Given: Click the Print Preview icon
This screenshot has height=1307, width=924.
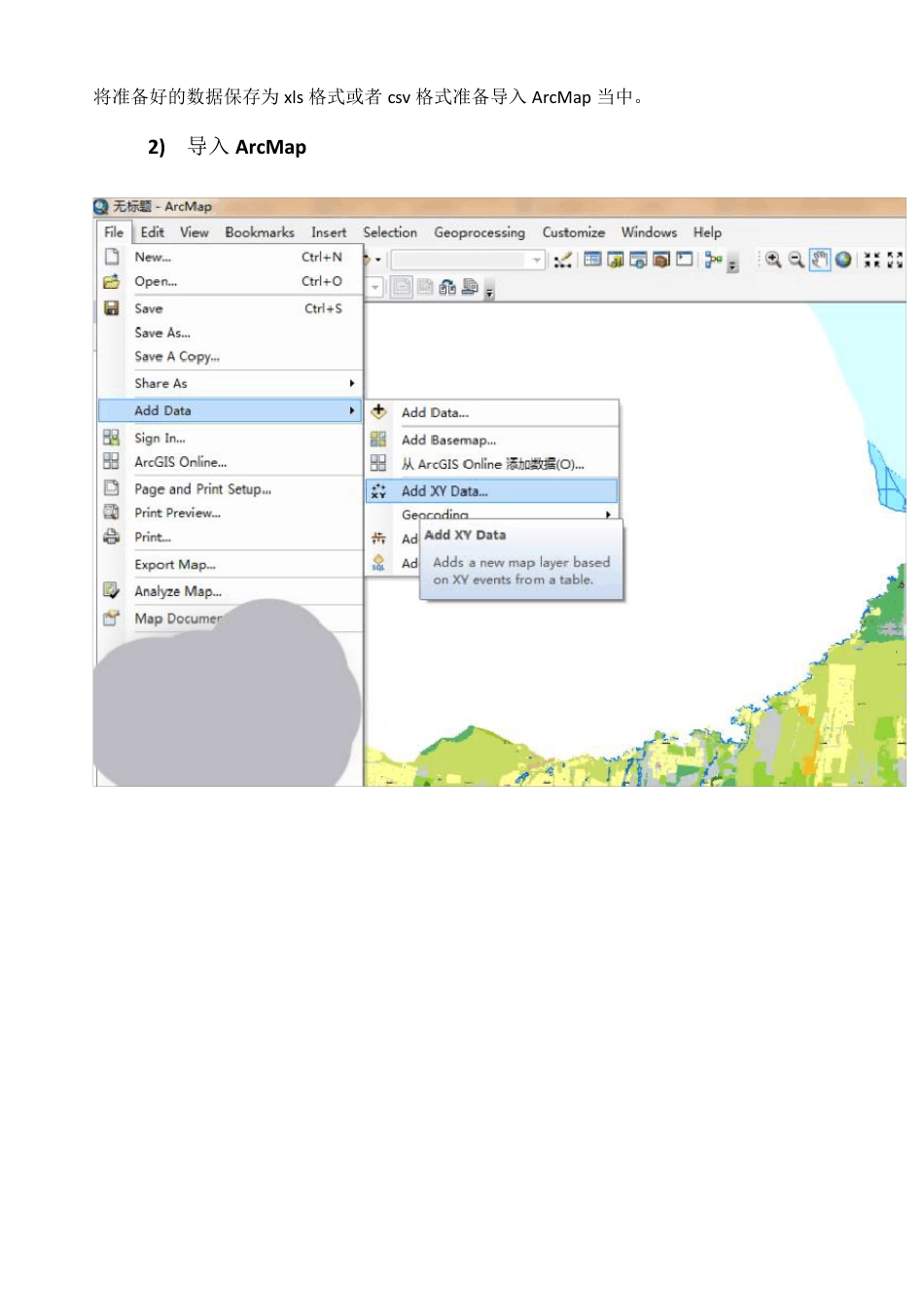Looking at the screenshot, I should point(112,512).
